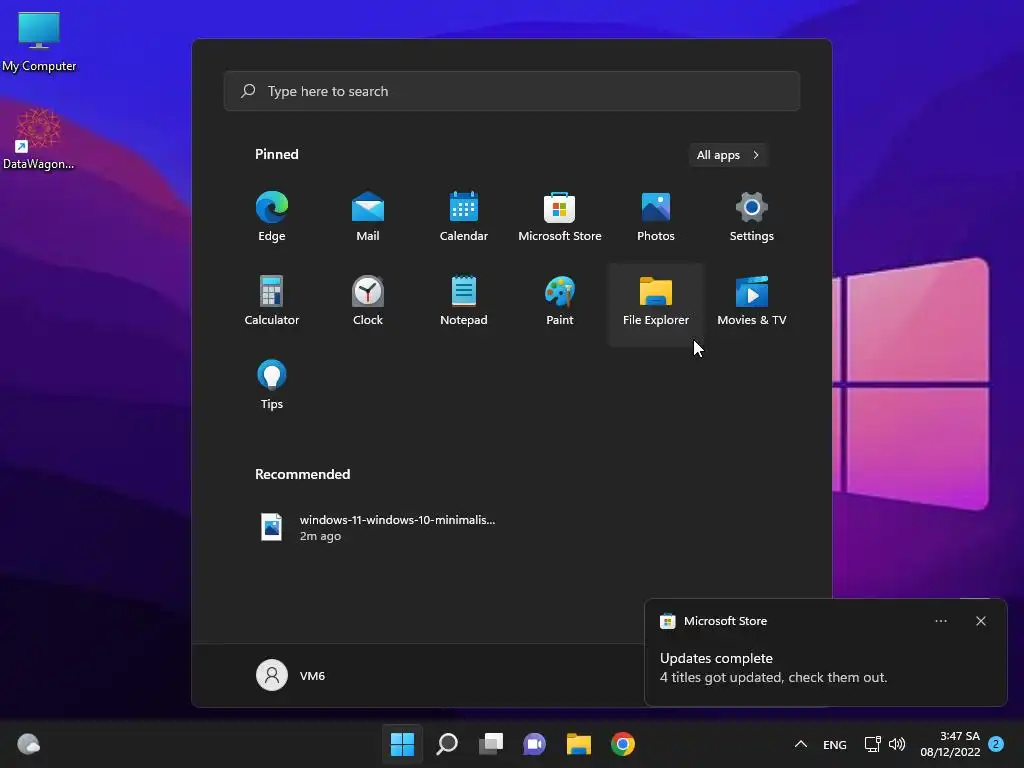Open the Edge browser from pinned apps
The height and width of the screenshot is (768, 1024).
pos(272,217)
